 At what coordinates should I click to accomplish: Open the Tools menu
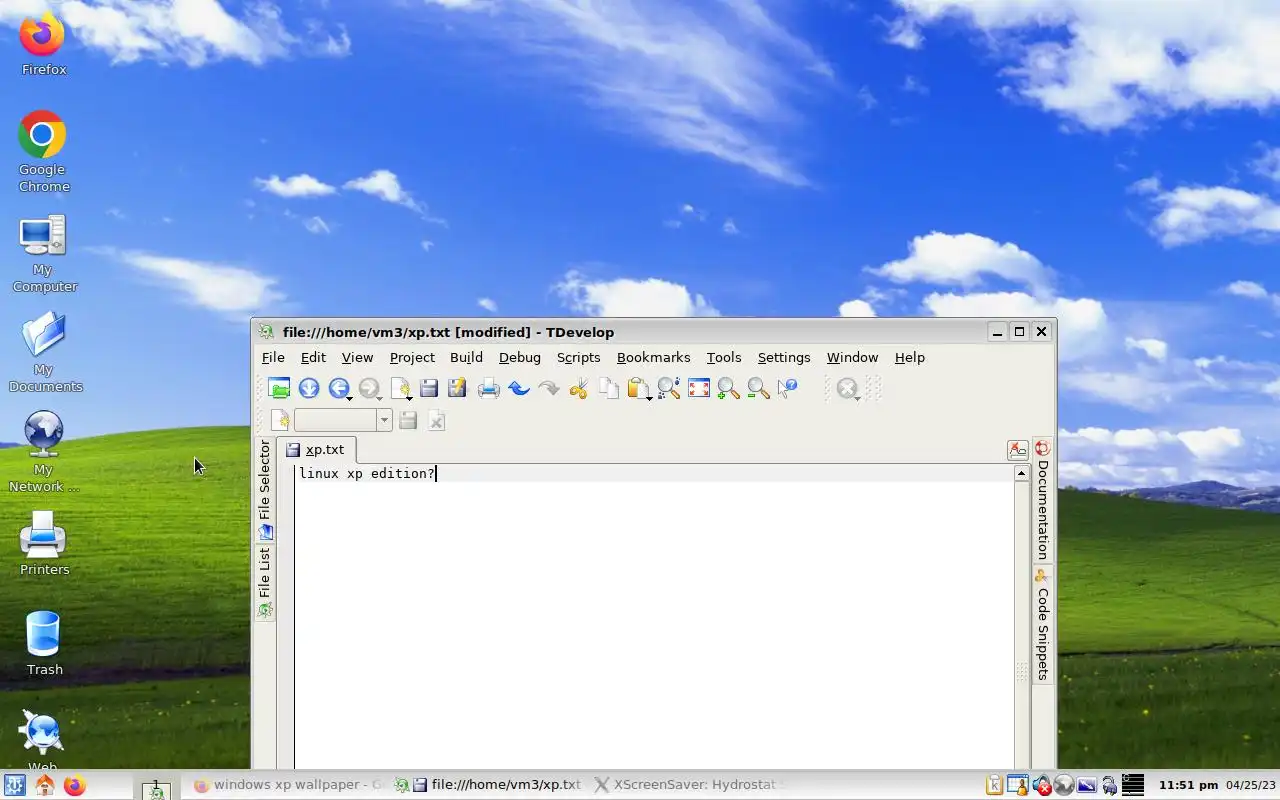pyautogui.click(x=724, y=357)
